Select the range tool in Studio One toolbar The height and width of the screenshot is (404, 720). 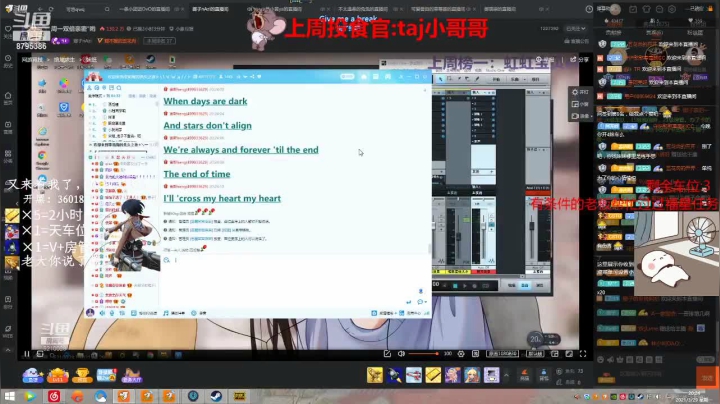449,79
